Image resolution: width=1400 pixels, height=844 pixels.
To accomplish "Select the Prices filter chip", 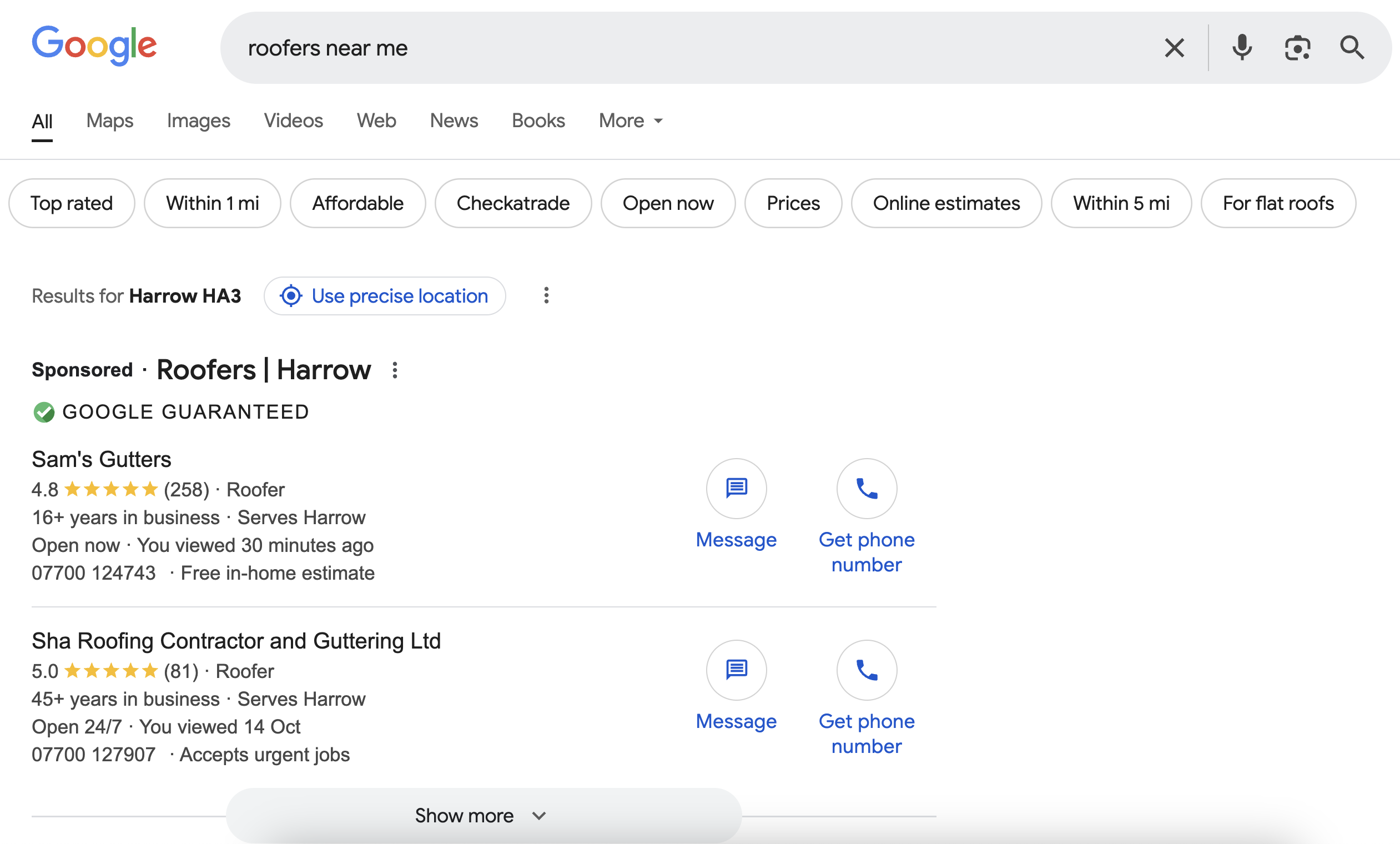I will pos(793,203).
